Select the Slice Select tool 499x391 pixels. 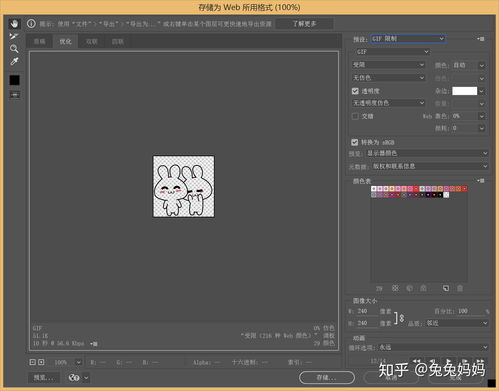click(x=14, y=36)
